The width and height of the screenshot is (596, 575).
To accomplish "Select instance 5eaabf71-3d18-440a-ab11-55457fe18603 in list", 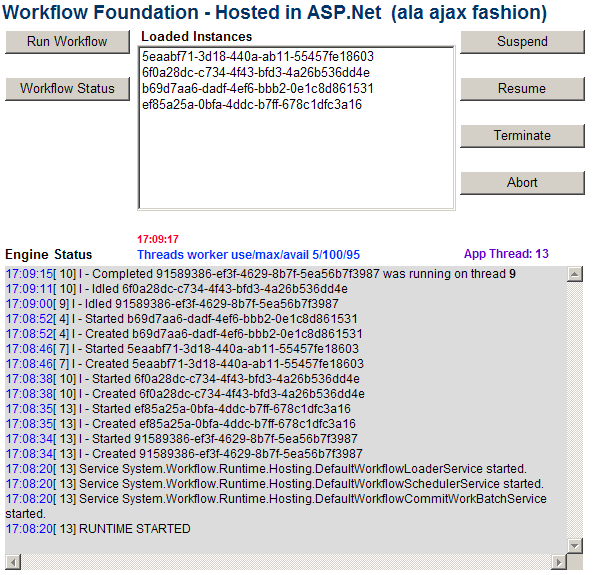I will pos(258,57).
